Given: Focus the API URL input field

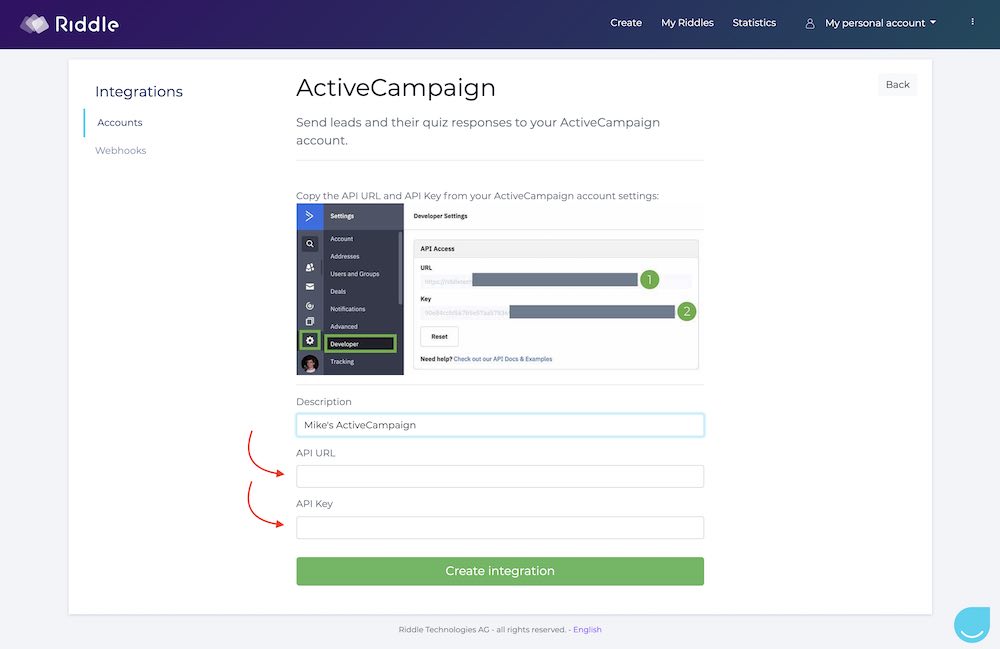Looking at the screenshot, I should coord(500,476).
